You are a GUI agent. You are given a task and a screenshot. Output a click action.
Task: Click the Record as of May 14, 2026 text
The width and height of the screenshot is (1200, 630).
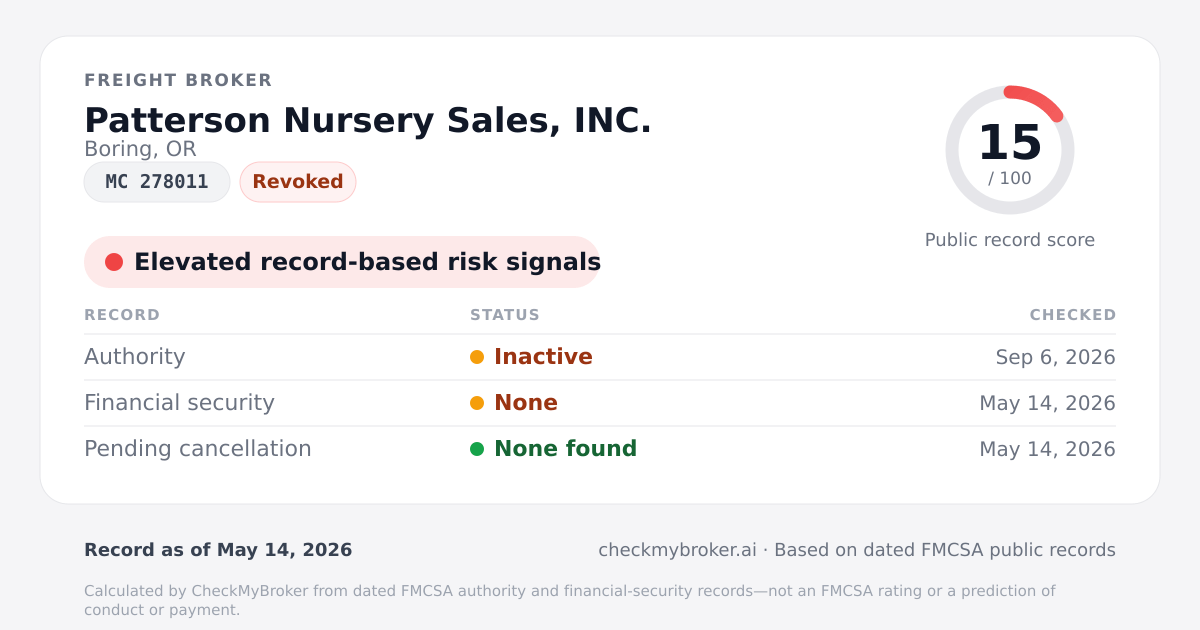(x=218, y=550)
